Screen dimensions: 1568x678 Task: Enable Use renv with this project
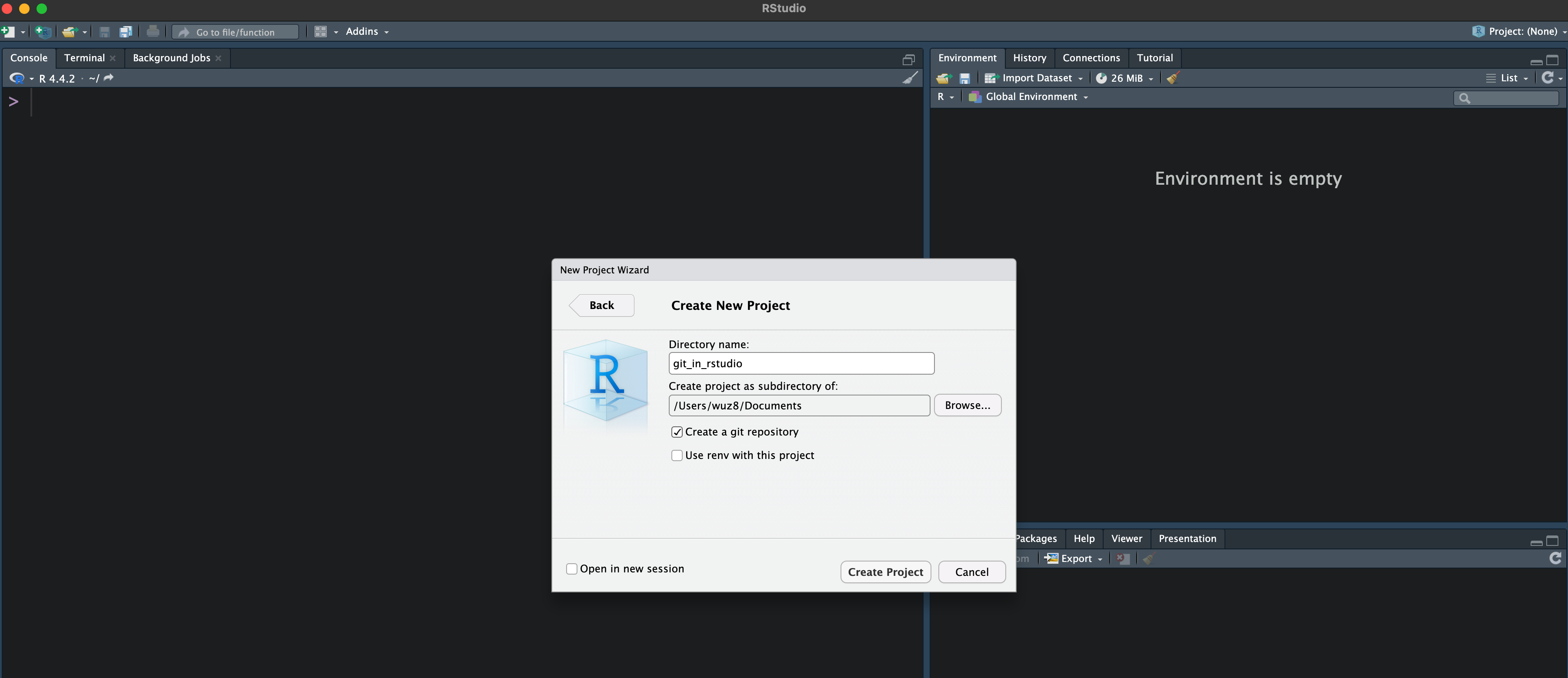point(676,455)
